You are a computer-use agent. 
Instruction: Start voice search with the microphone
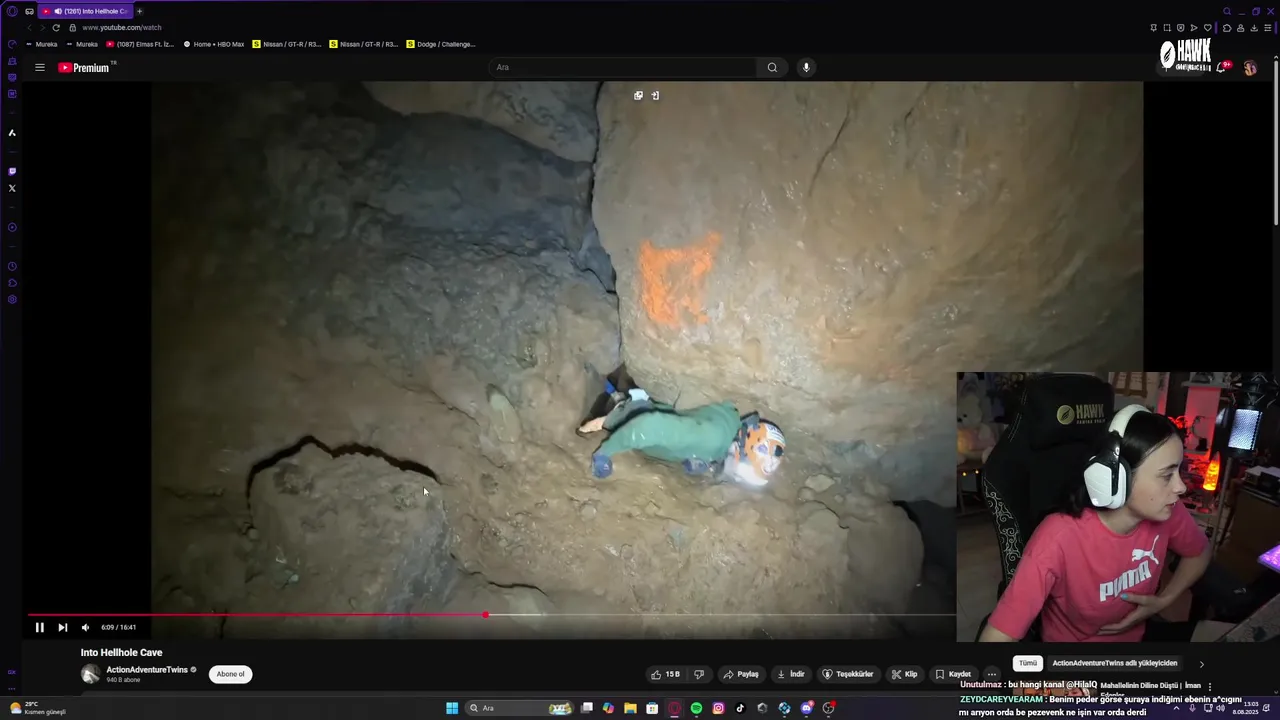point(806,67)
